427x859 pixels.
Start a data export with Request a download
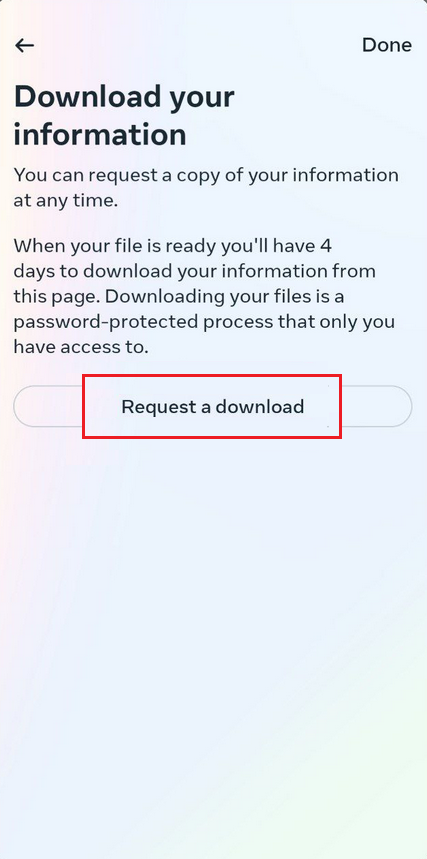[213, 406]
